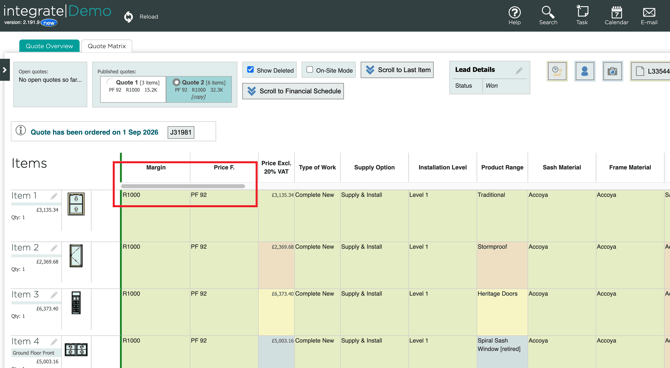The image size is (670, 368).
Task: Switch to Quote Overview tab
Action: pyautogui.click(x=49, y=46)
